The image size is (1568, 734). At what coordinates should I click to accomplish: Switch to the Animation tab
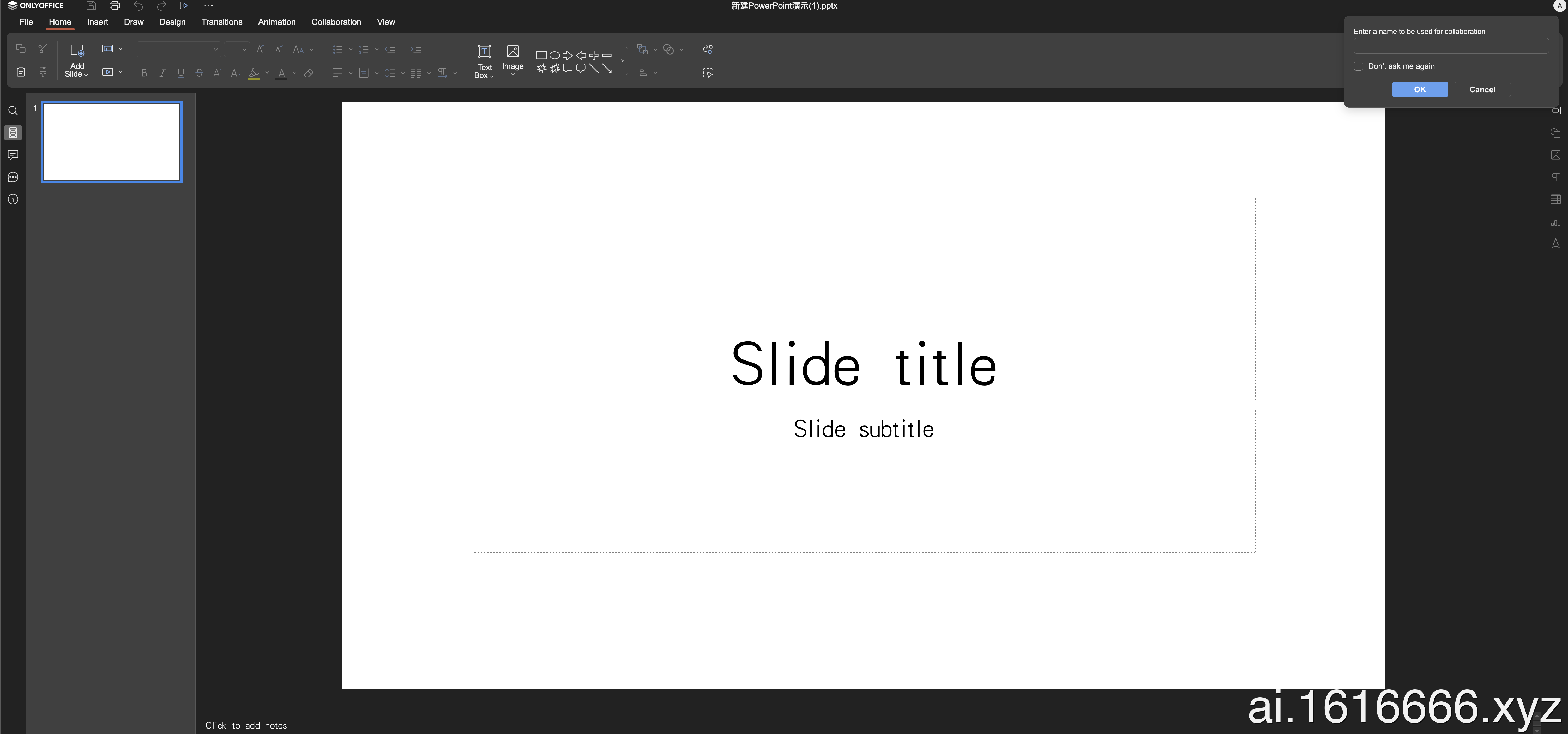(x=277, y=22)
